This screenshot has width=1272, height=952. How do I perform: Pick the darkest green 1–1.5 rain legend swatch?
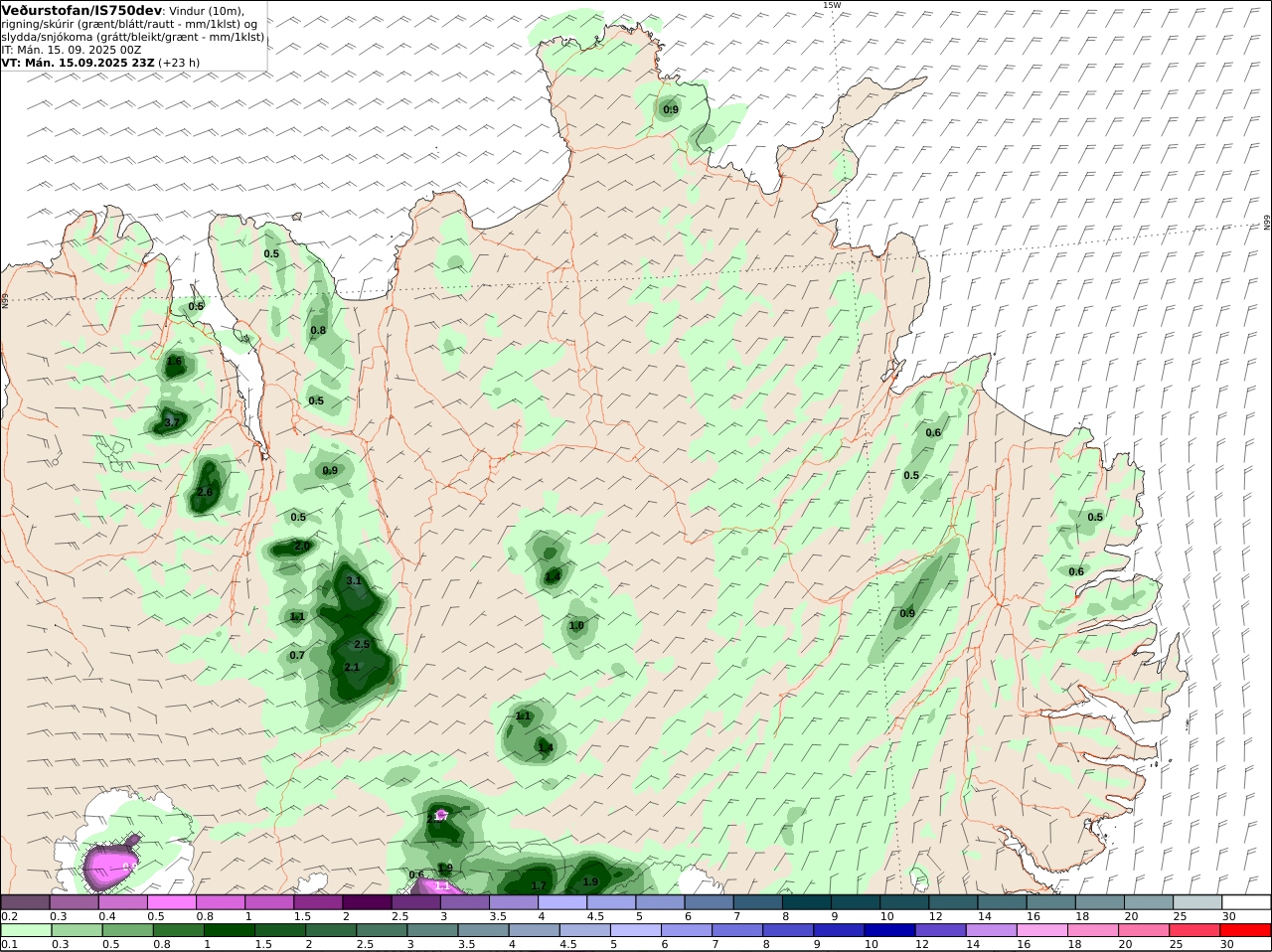tap(229, 931)
